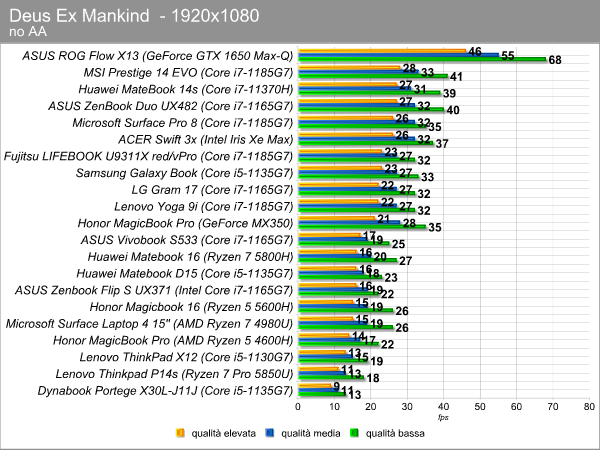600x450 pixels.
Task: Select the ASUS Vivobook S533 label
Action: click(187, 240)
